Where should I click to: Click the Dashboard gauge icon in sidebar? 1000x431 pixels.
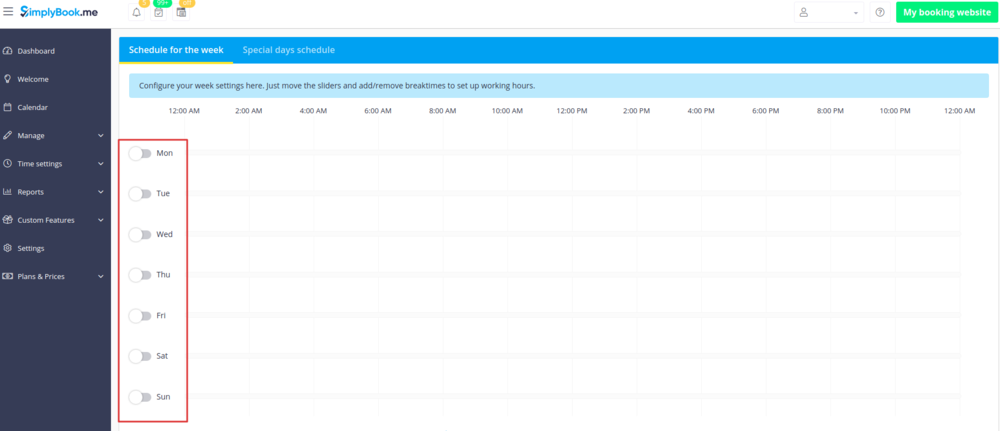pyautogui.click(x=8, y=51)
